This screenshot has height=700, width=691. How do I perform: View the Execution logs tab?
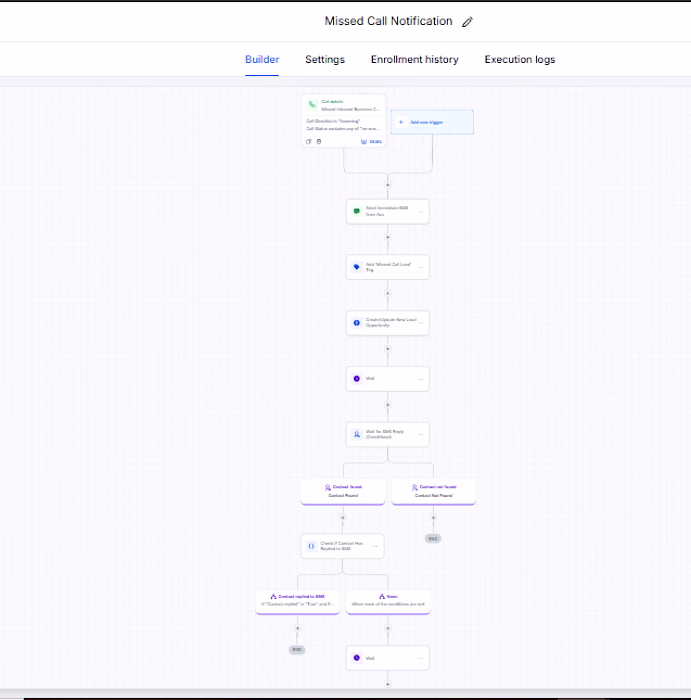click(x=520, y=59)
